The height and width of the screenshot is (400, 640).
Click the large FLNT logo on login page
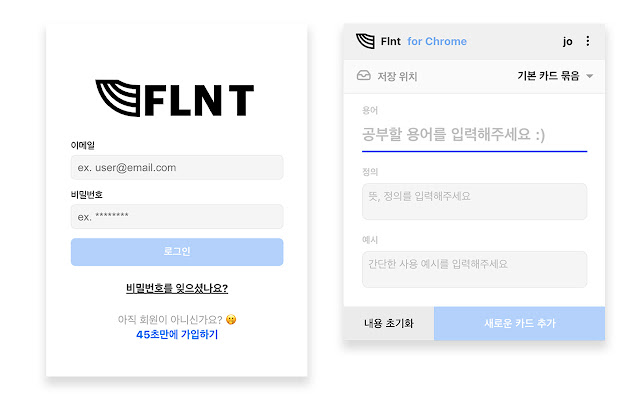coord(175,98)
